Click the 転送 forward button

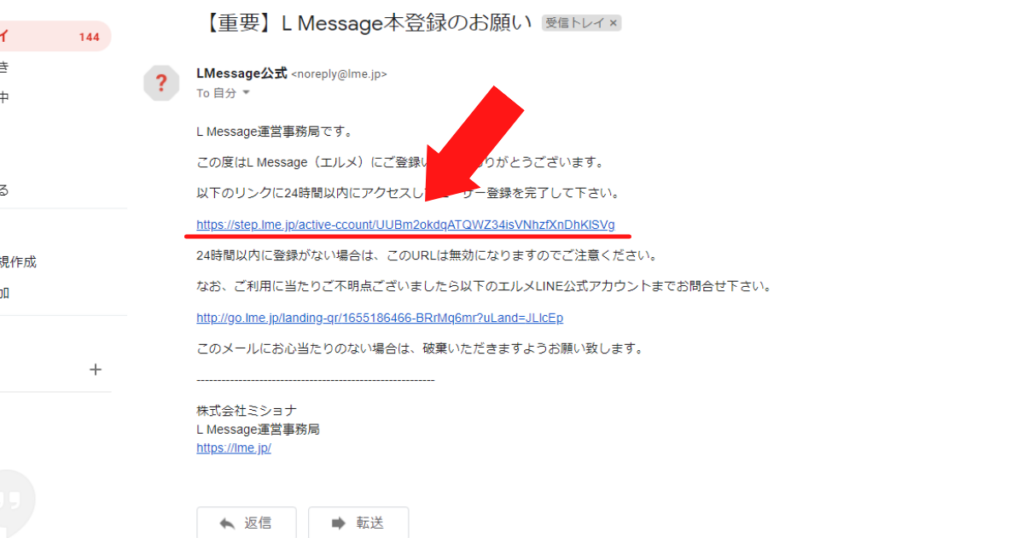359,522
